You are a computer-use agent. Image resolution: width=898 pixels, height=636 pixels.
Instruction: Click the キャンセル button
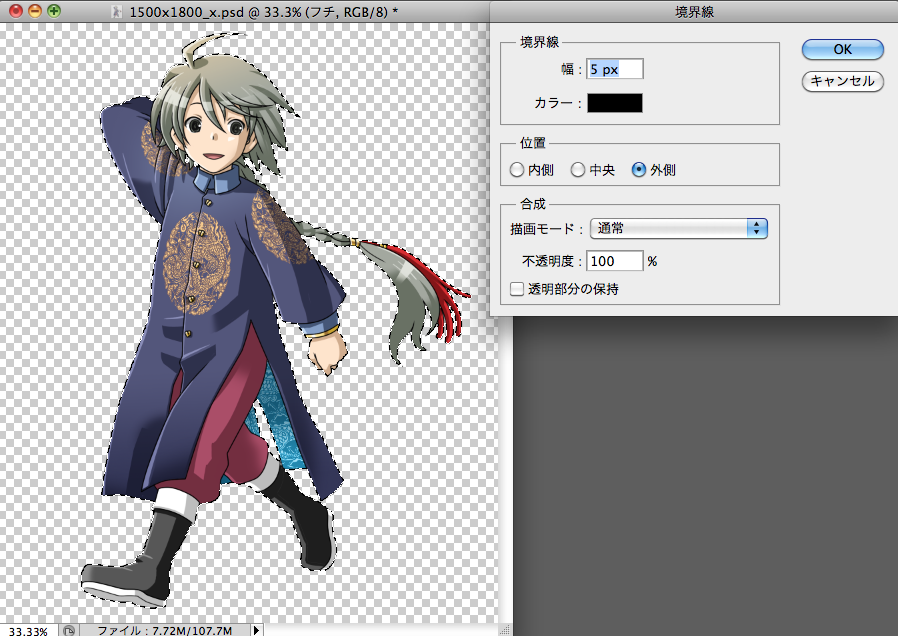pos(842,81)
